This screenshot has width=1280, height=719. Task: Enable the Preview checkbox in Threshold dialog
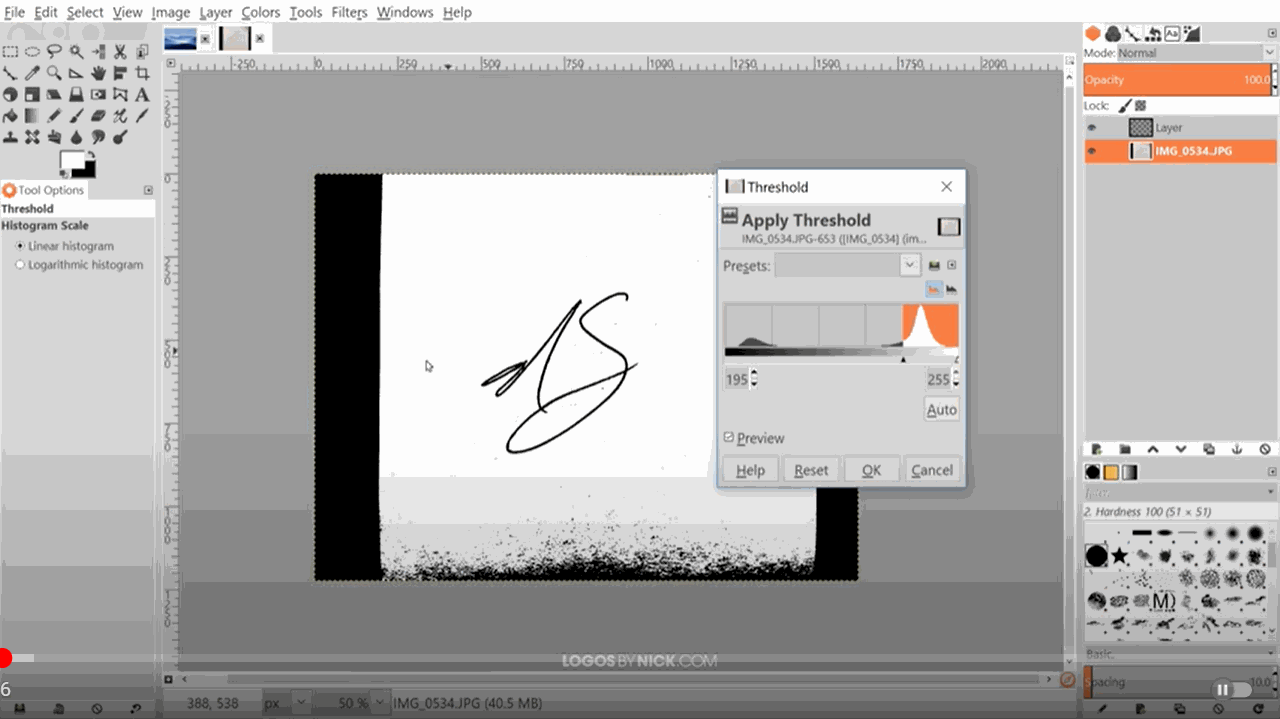pos(730,438)
